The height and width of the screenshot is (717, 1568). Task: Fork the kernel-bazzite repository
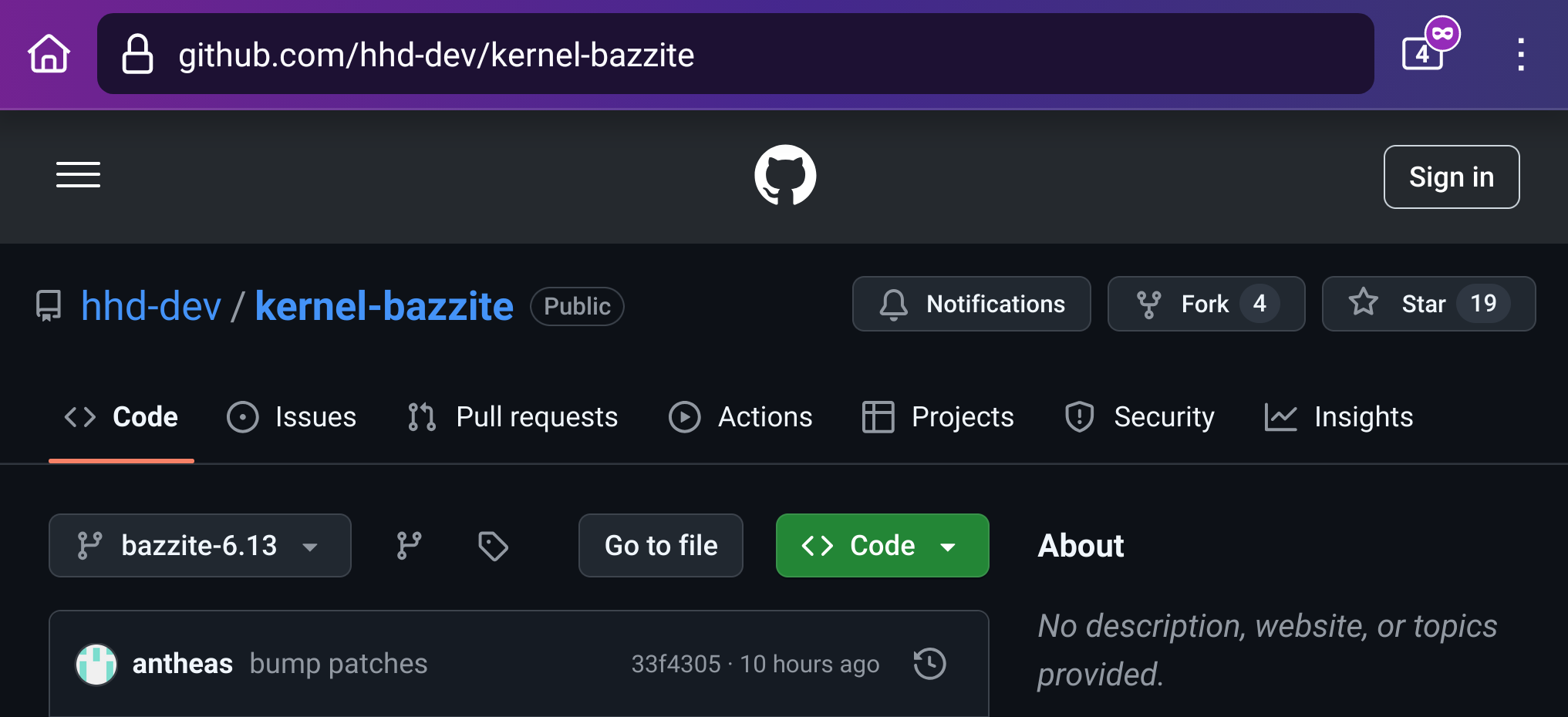coord(1206,304)
